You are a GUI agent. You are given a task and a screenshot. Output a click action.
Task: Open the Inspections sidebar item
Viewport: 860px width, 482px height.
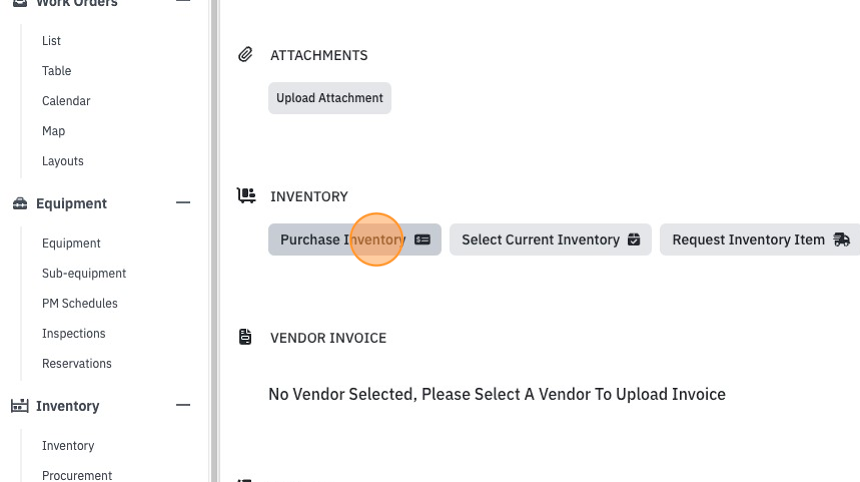(x=73, y=333)
